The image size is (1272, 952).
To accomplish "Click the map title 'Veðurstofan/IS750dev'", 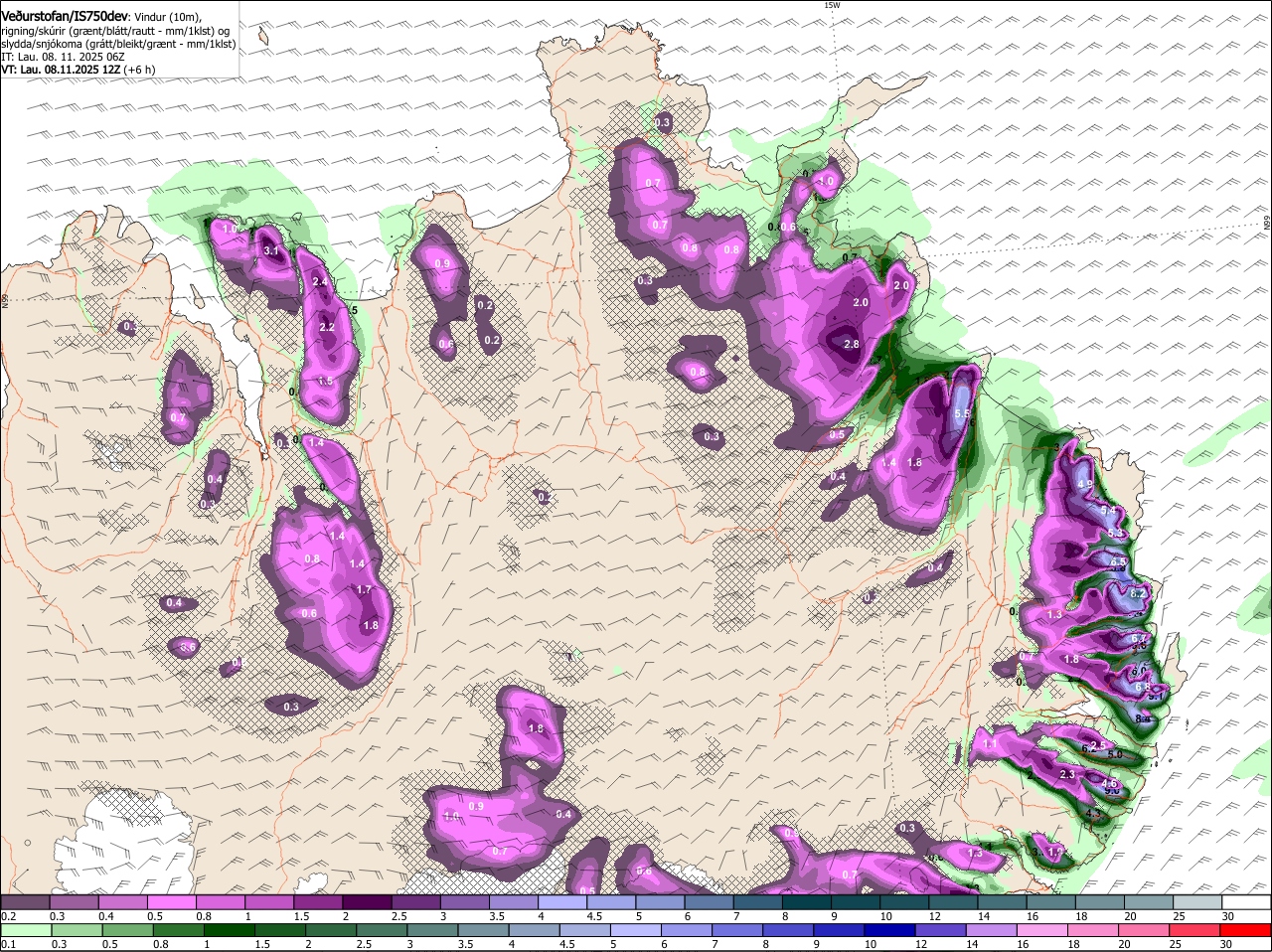I will click(x=65, y=18).
